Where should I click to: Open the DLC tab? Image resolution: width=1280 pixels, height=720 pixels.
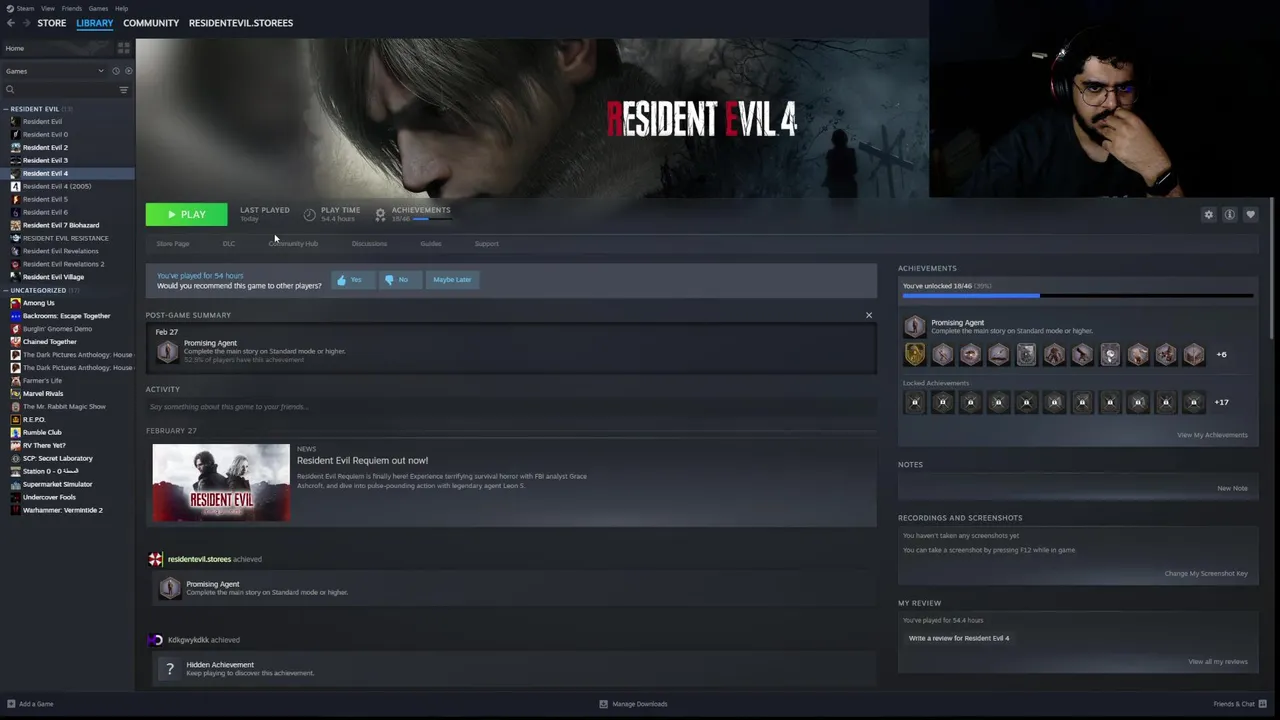pyautogui.click(x=229, y=244)
